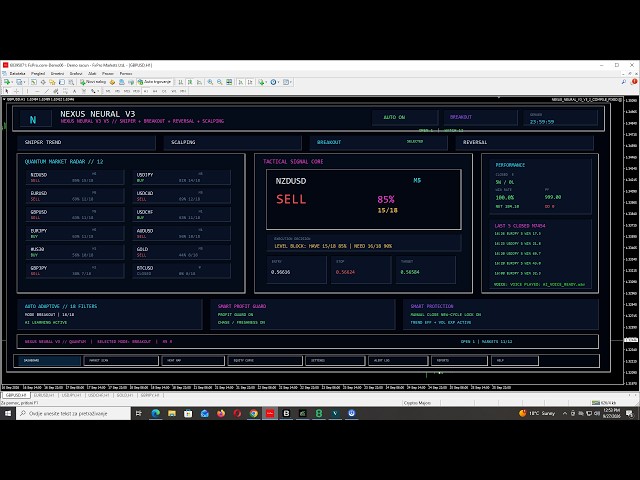Select the text label A tool
640x480 pixels.
click(x=74, y=91)
